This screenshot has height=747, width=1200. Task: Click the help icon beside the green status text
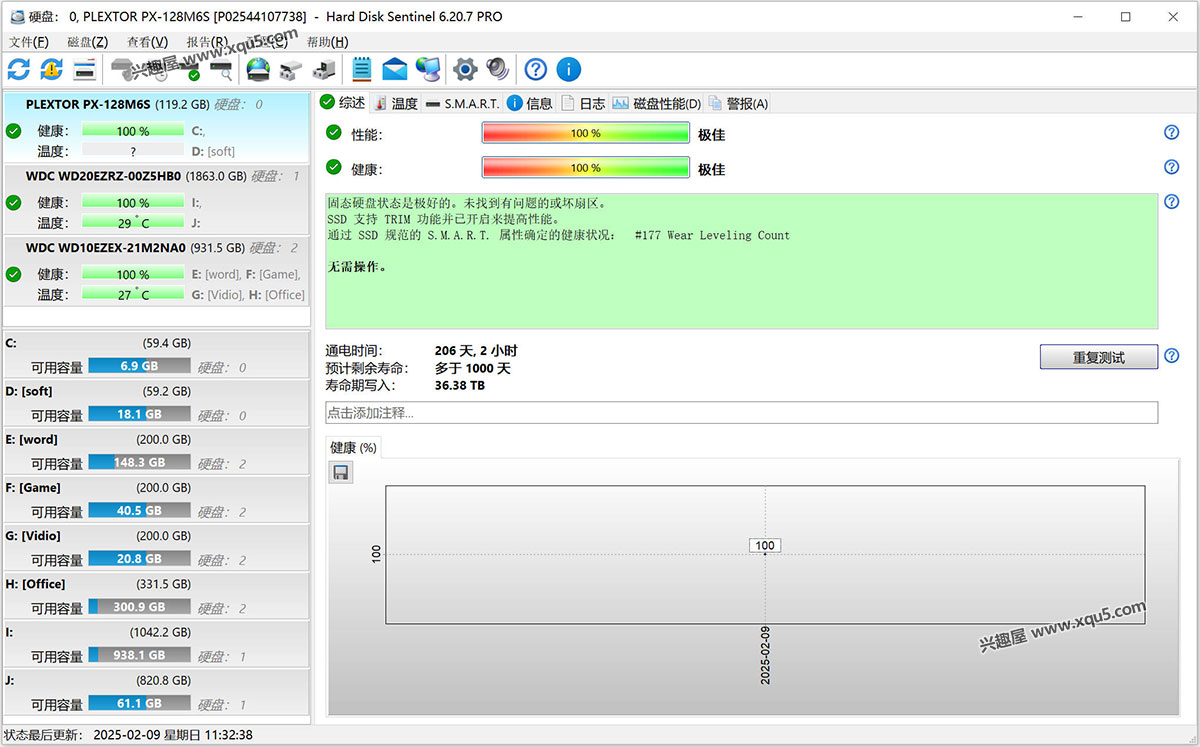coord(1172,202)
